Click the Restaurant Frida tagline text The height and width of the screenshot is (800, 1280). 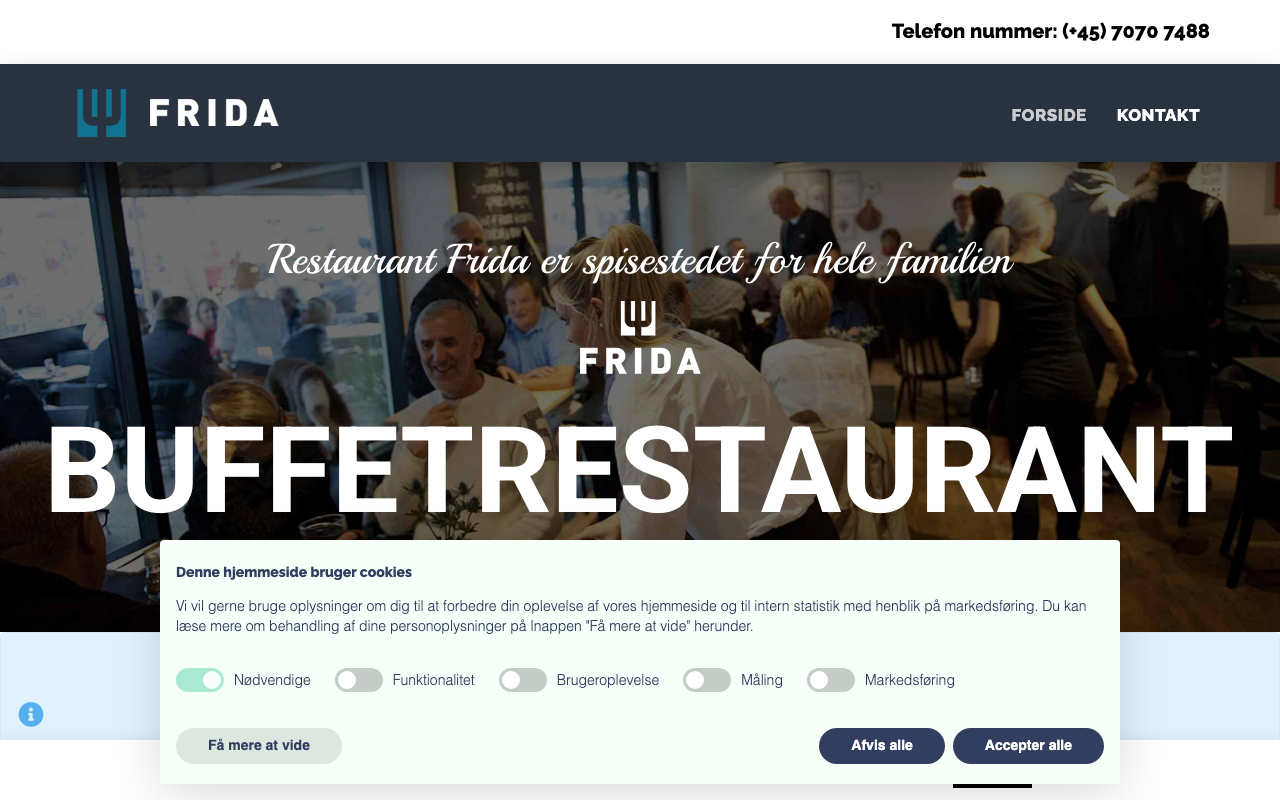tap(640, 261)
